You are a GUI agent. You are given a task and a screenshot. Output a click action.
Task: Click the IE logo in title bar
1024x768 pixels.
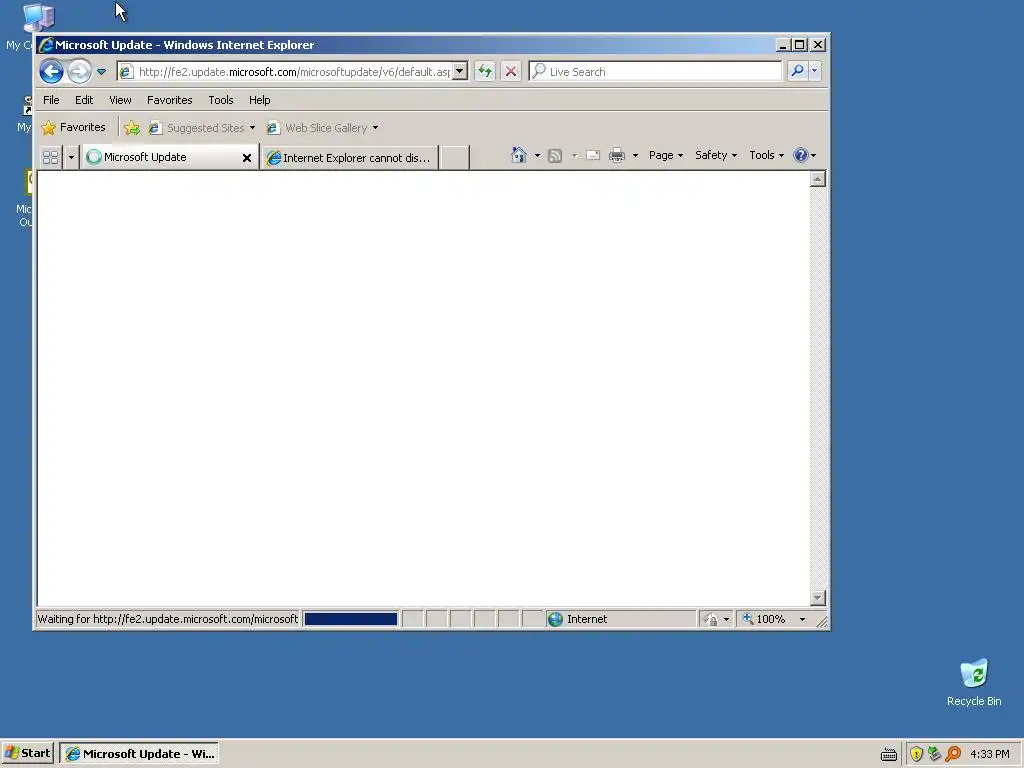(x=46, y=44)
